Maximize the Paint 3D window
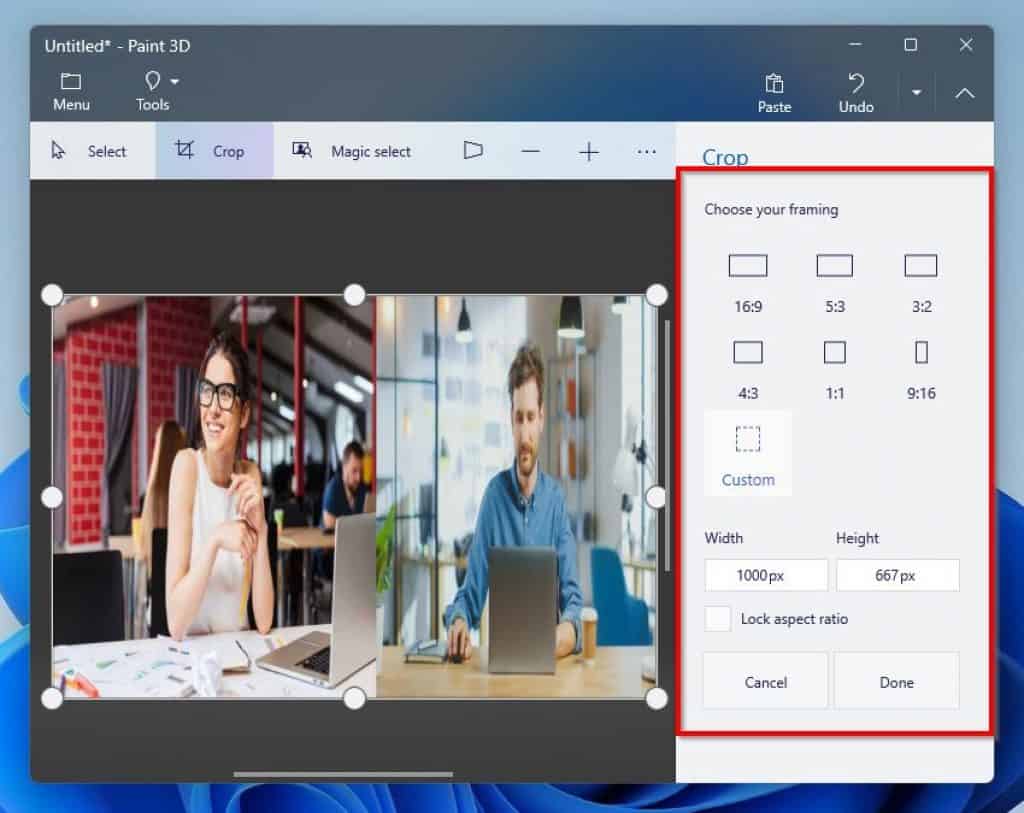This screenshot has height=813, width=1024. (910, 44)
